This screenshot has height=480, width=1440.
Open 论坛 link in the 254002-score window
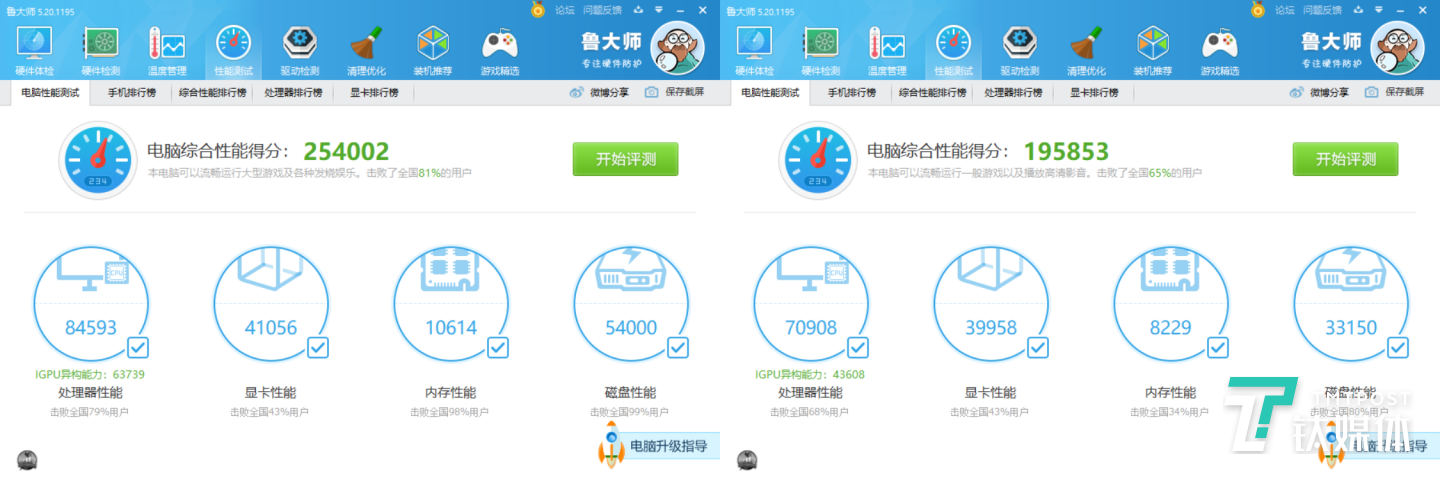565,10
